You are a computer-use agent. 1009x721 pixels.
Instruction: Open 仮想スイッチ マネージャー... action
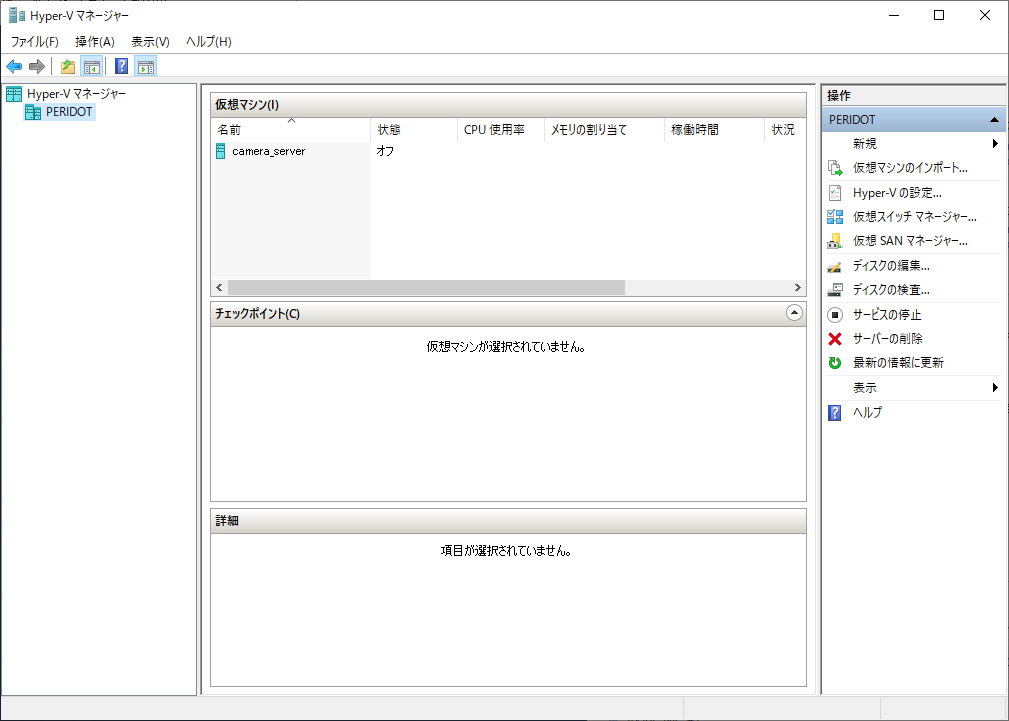coord(914,217)
